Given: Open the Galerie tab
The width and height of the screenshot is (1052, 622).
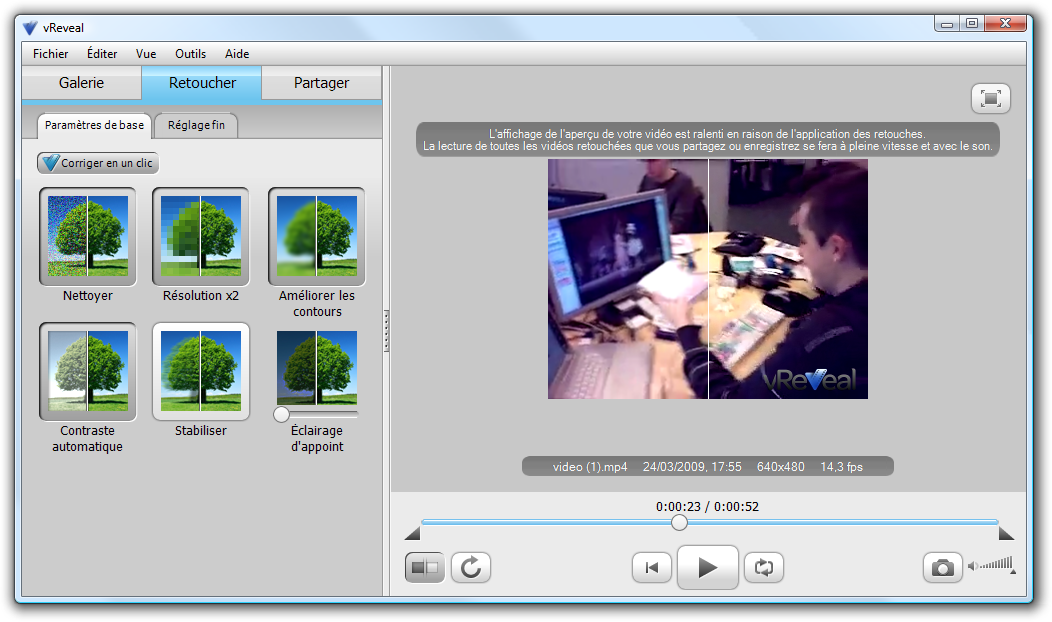Looking at the screenshot, I should click(81, 83).
